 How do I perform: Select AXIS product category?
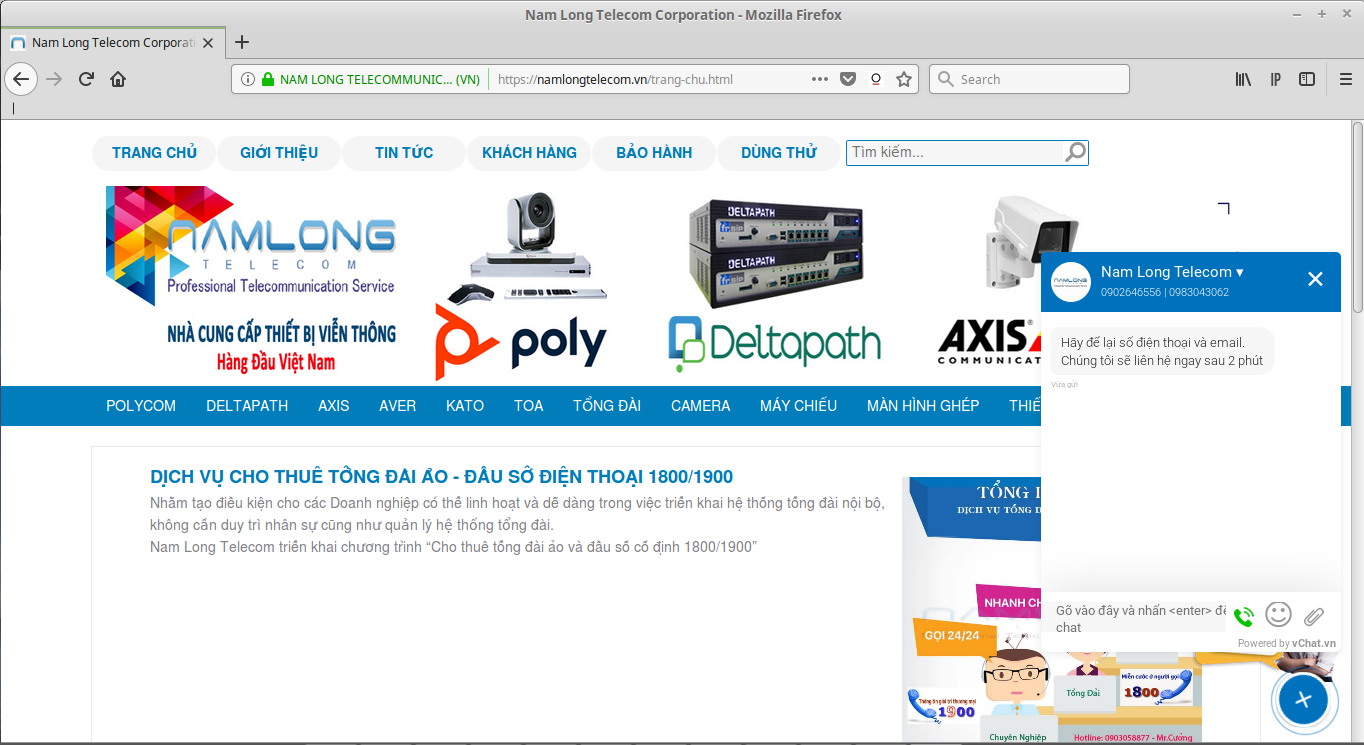coord(334,406)
